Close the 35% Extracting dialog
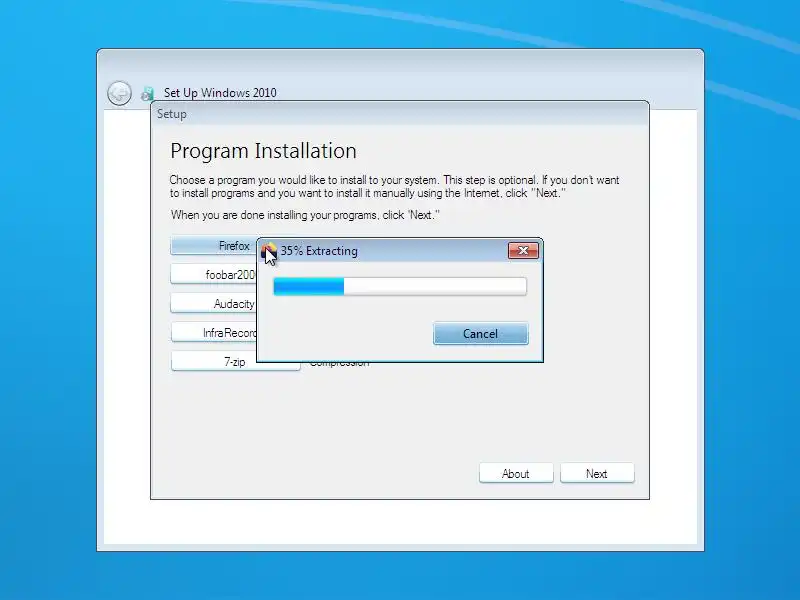 tap(523, 251)
